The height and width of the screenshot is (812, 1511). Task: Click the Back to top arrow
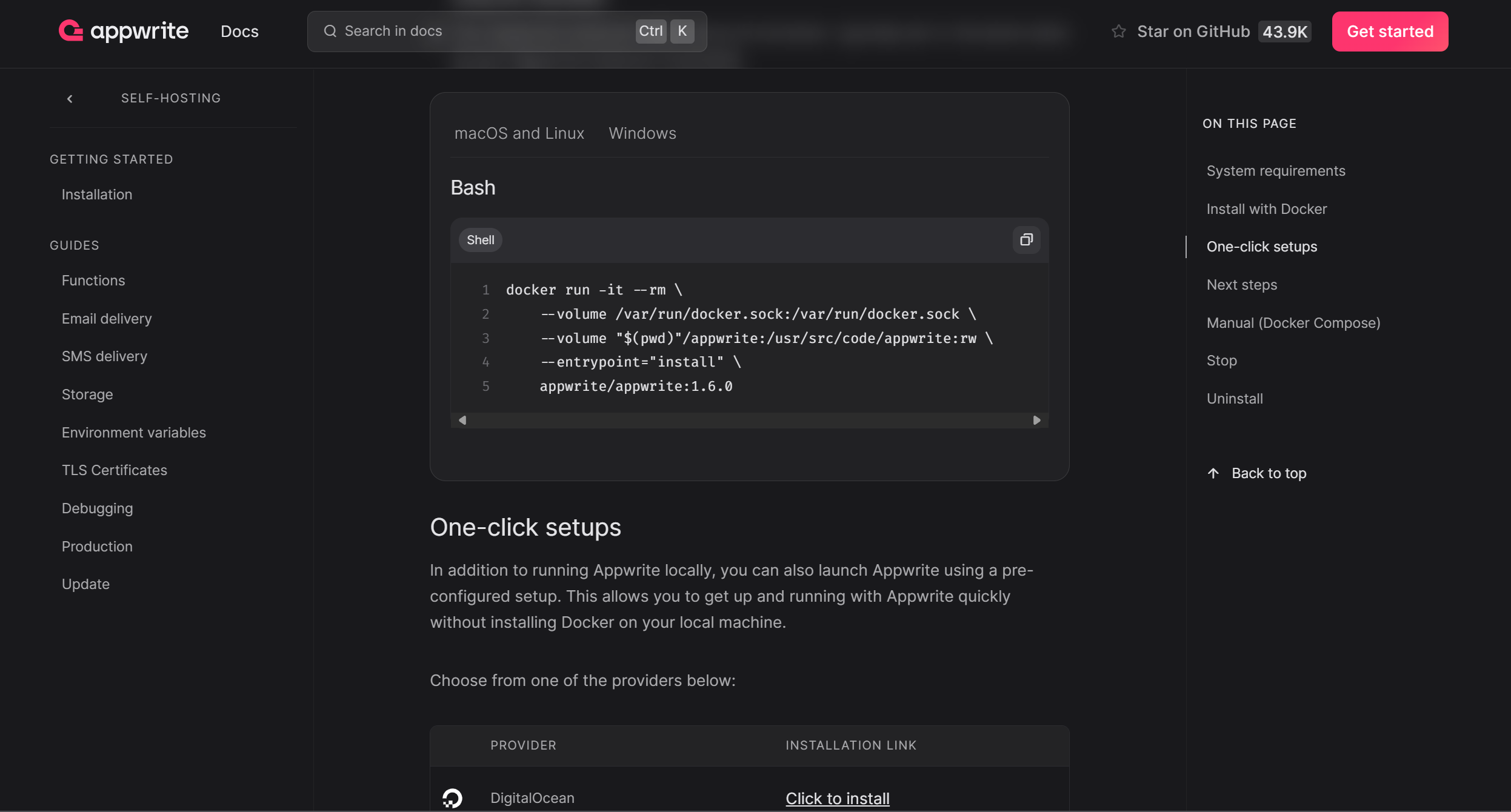1213,473
